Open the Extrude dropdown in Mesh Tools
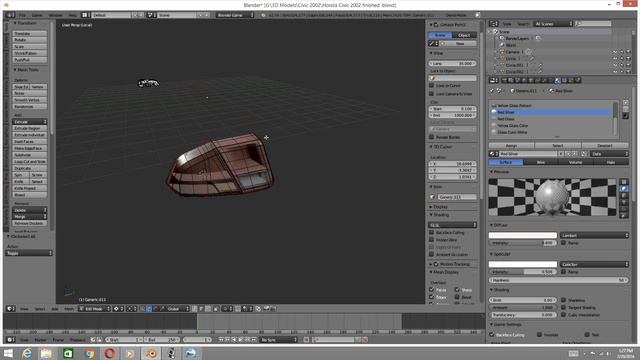640x360 pixels. tap(29, 122)
